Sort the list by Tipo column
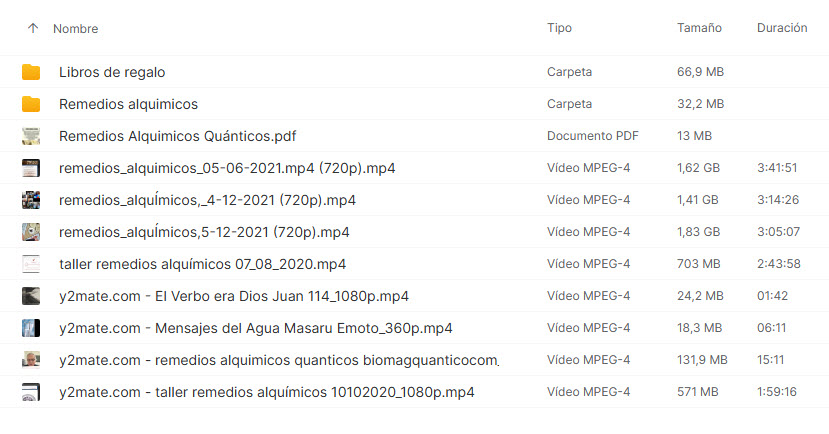The height and width of the screenshot is (434, 829). coord(559,28)
